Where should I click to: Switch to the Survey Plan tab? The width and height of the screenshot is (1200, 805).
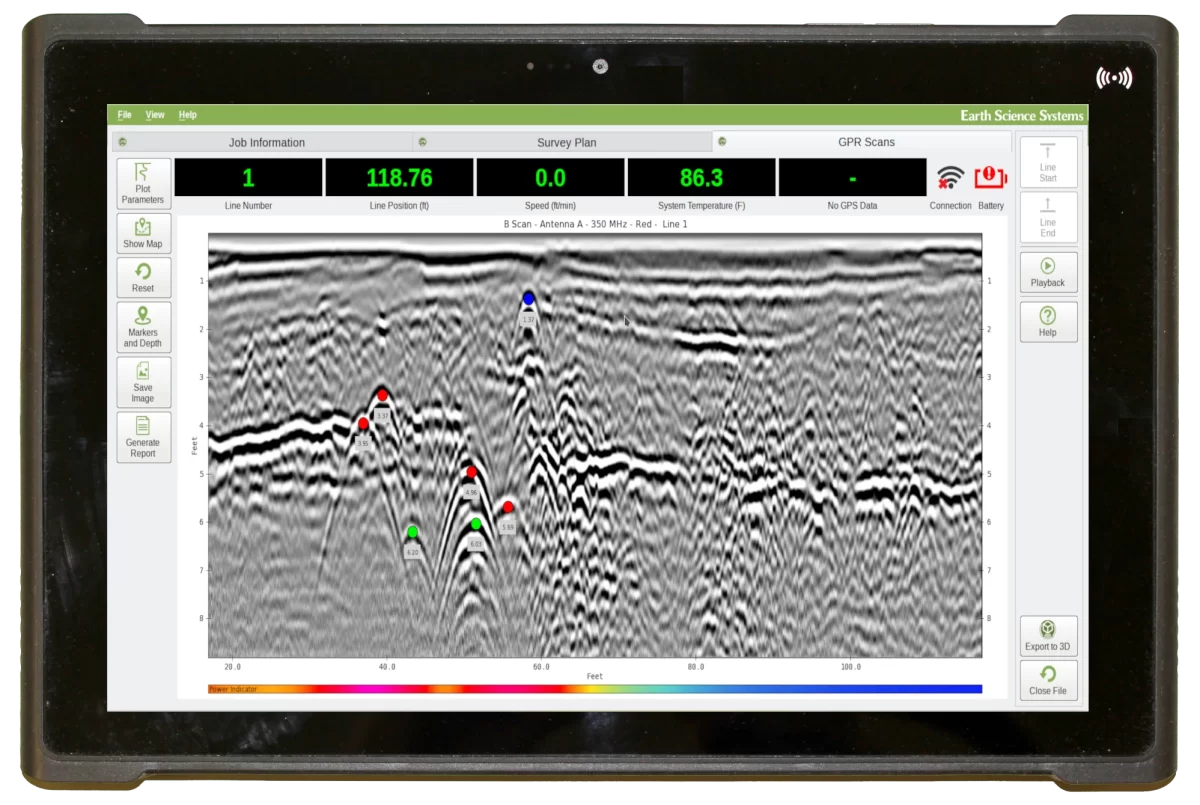566,142
